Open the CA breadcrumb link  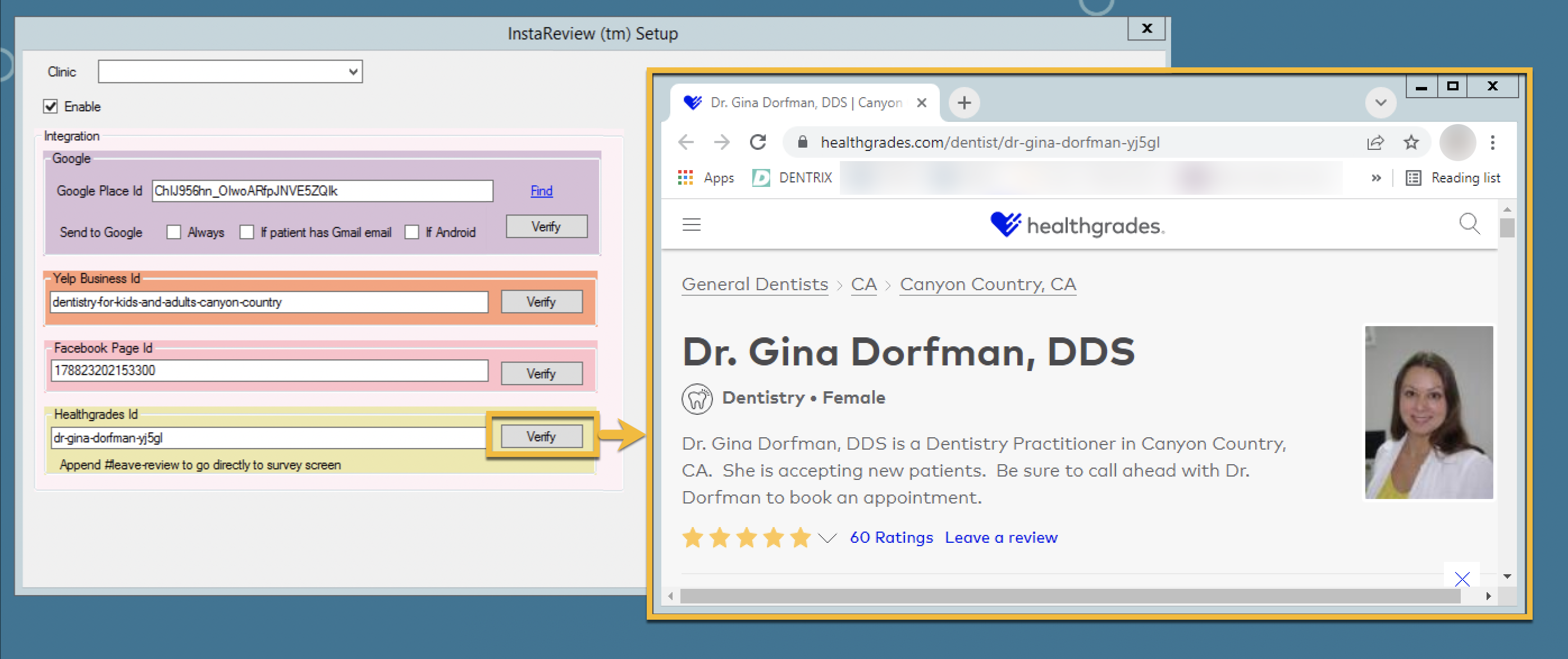click(x=864, y=284)
